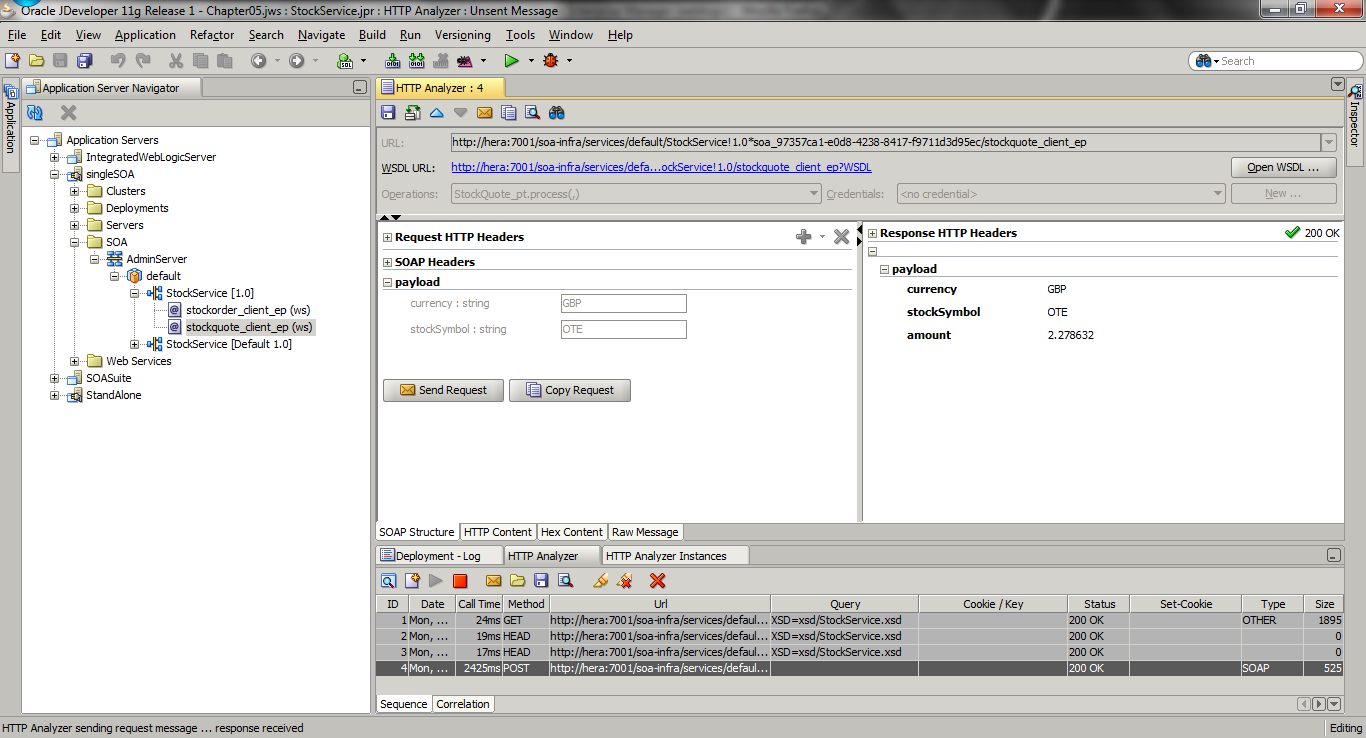Sort the log by Call Time column header

478,604
